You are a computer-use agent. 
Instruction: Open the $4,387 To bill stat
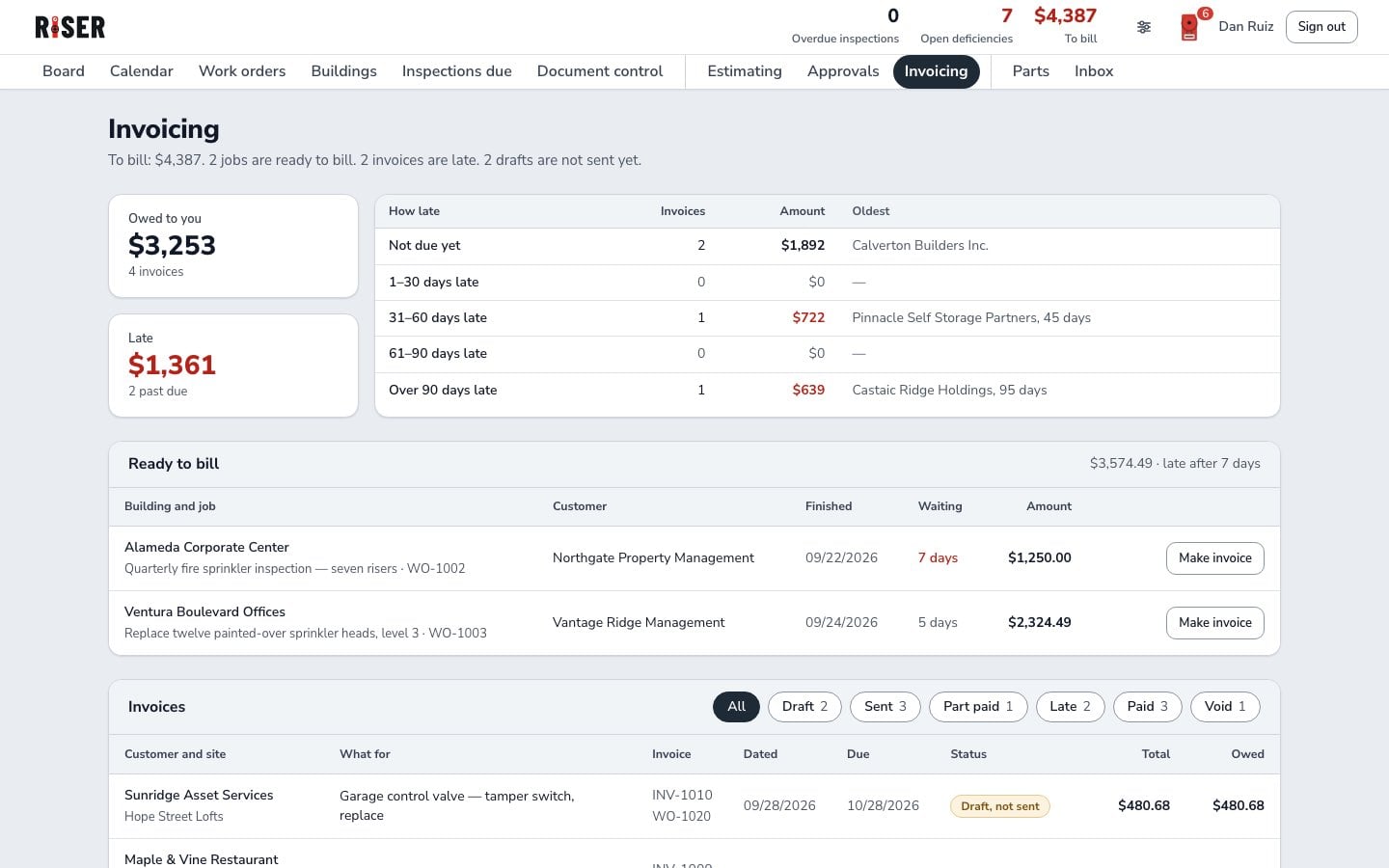coord(1066,27)
